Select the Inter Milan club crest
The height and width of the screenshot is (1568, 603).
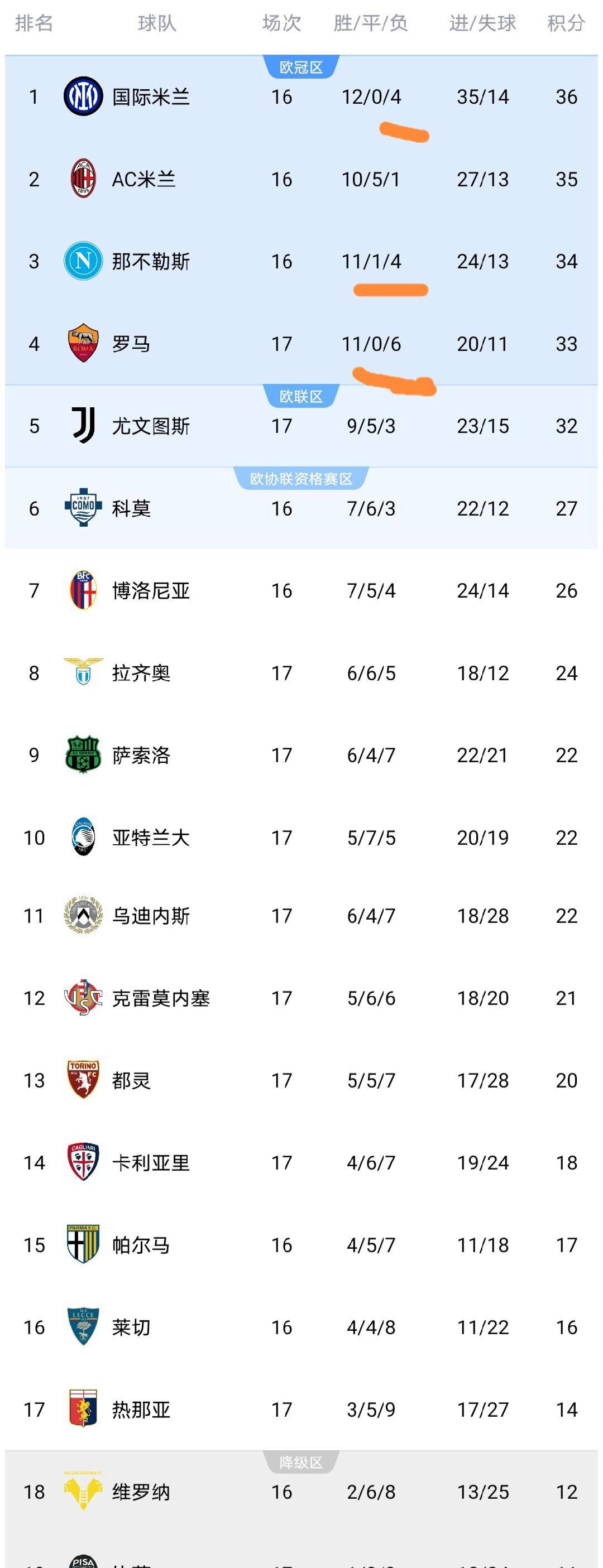(84, 95)
